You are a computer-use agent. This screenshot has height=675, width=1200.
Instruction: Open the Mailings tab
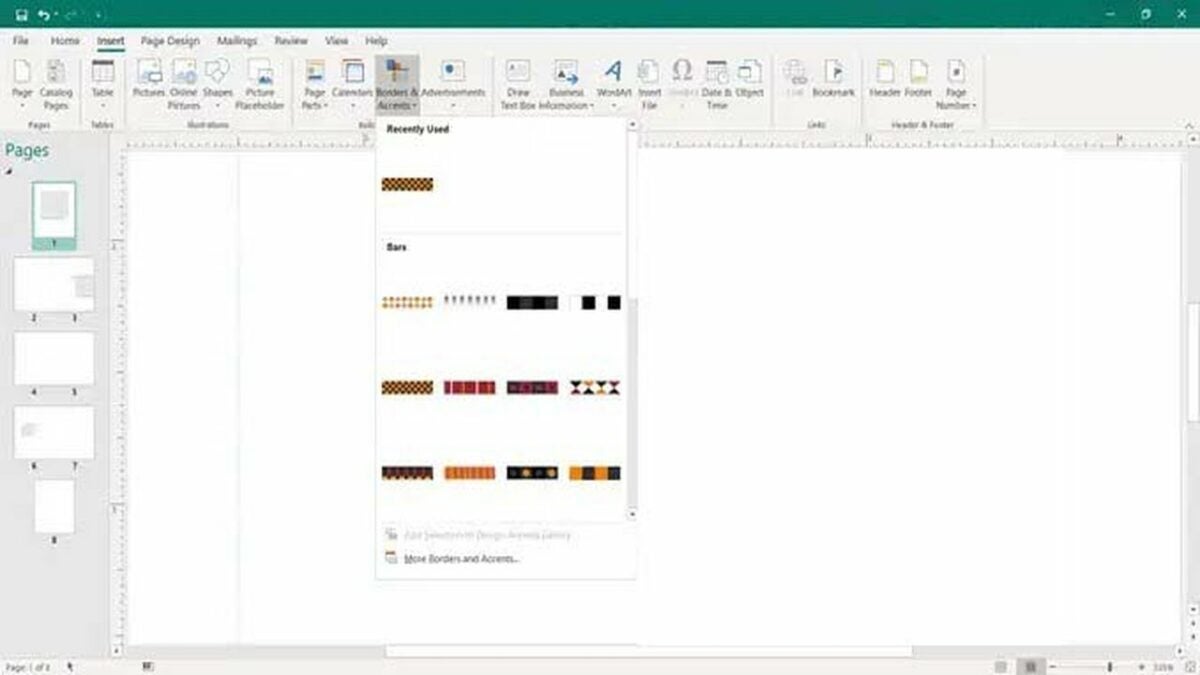pos(237,41)
